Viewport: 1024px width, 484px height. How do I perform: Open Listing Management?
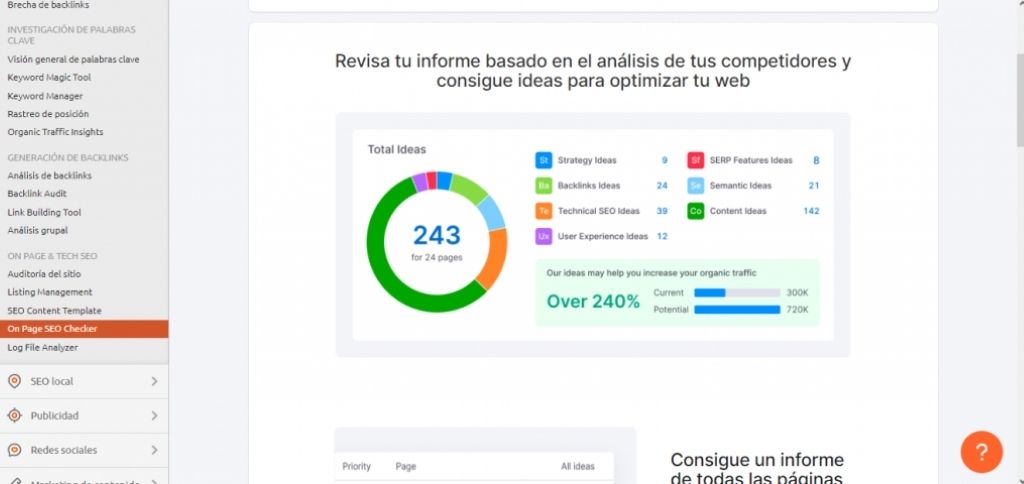(50, 293)
